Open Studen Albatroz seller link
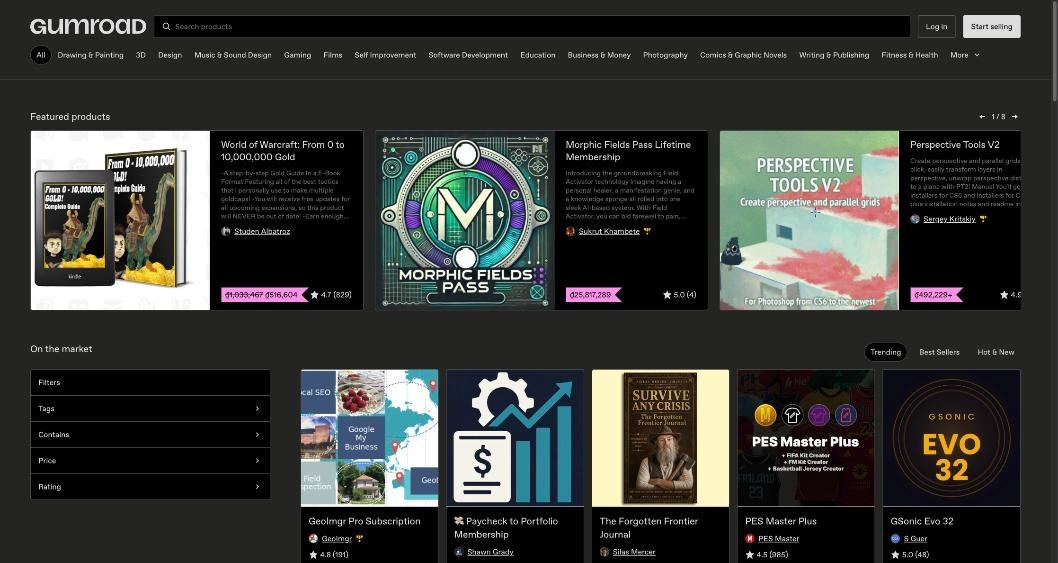The width and height of the screenshot is (1058, 563). click(x=262, y=232)
